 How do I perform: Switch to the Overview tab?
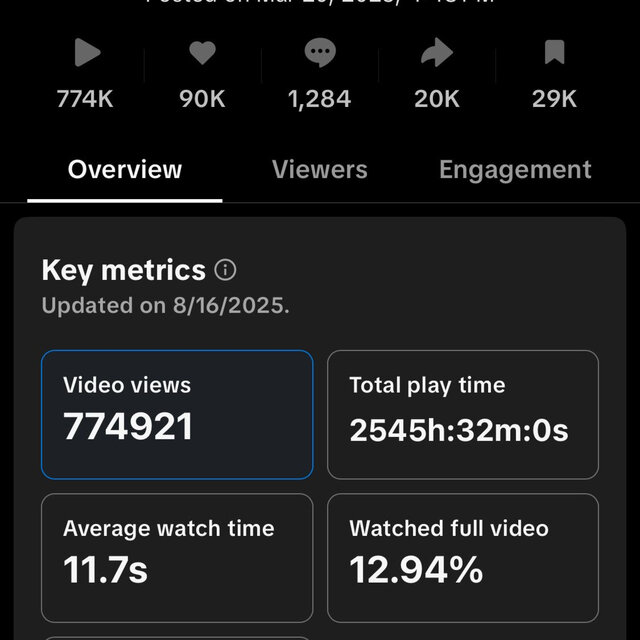[x=124, y=169]
